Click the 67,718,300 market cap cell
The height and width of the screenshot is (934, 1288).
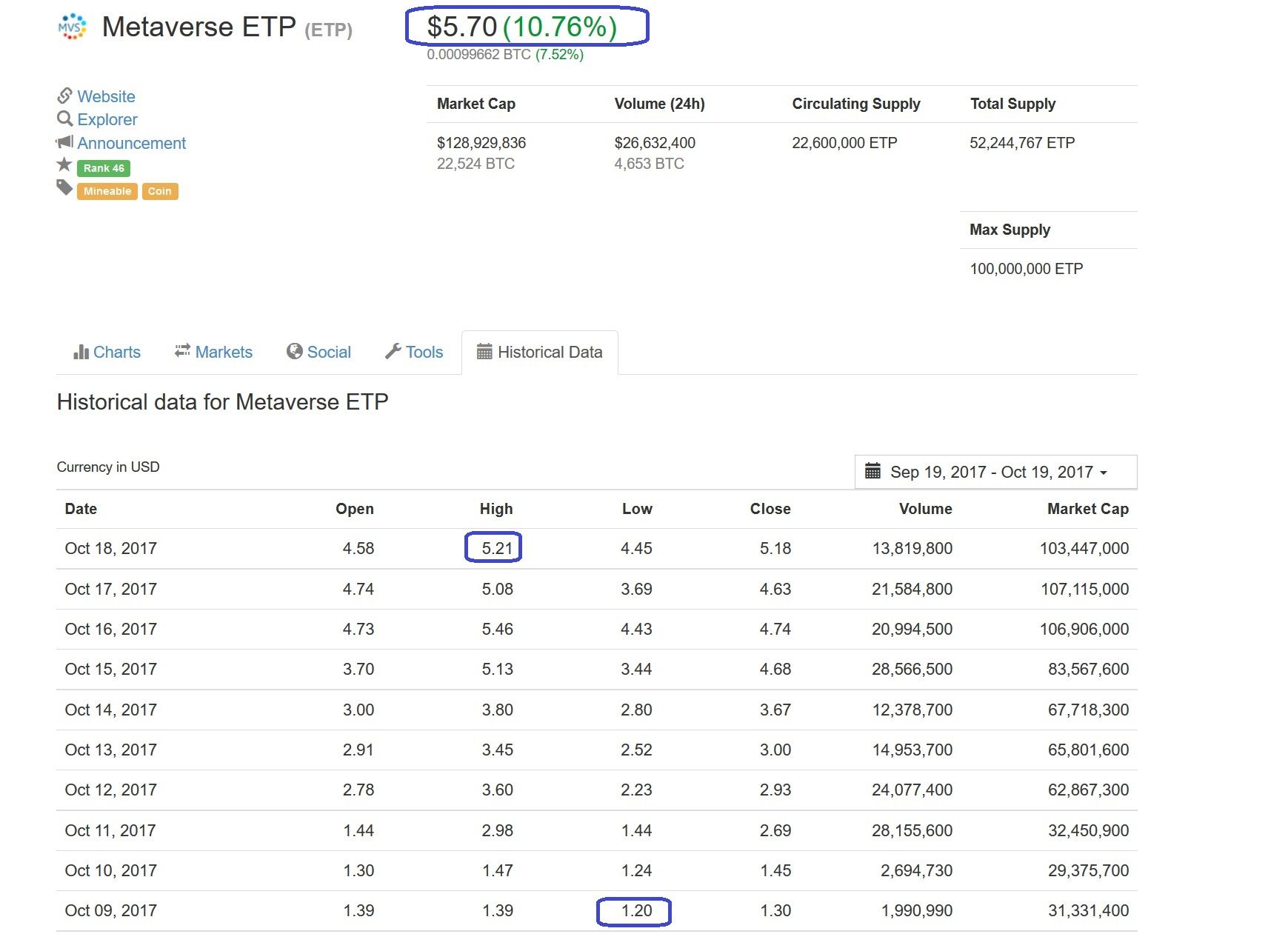(x=1089, y=710)
